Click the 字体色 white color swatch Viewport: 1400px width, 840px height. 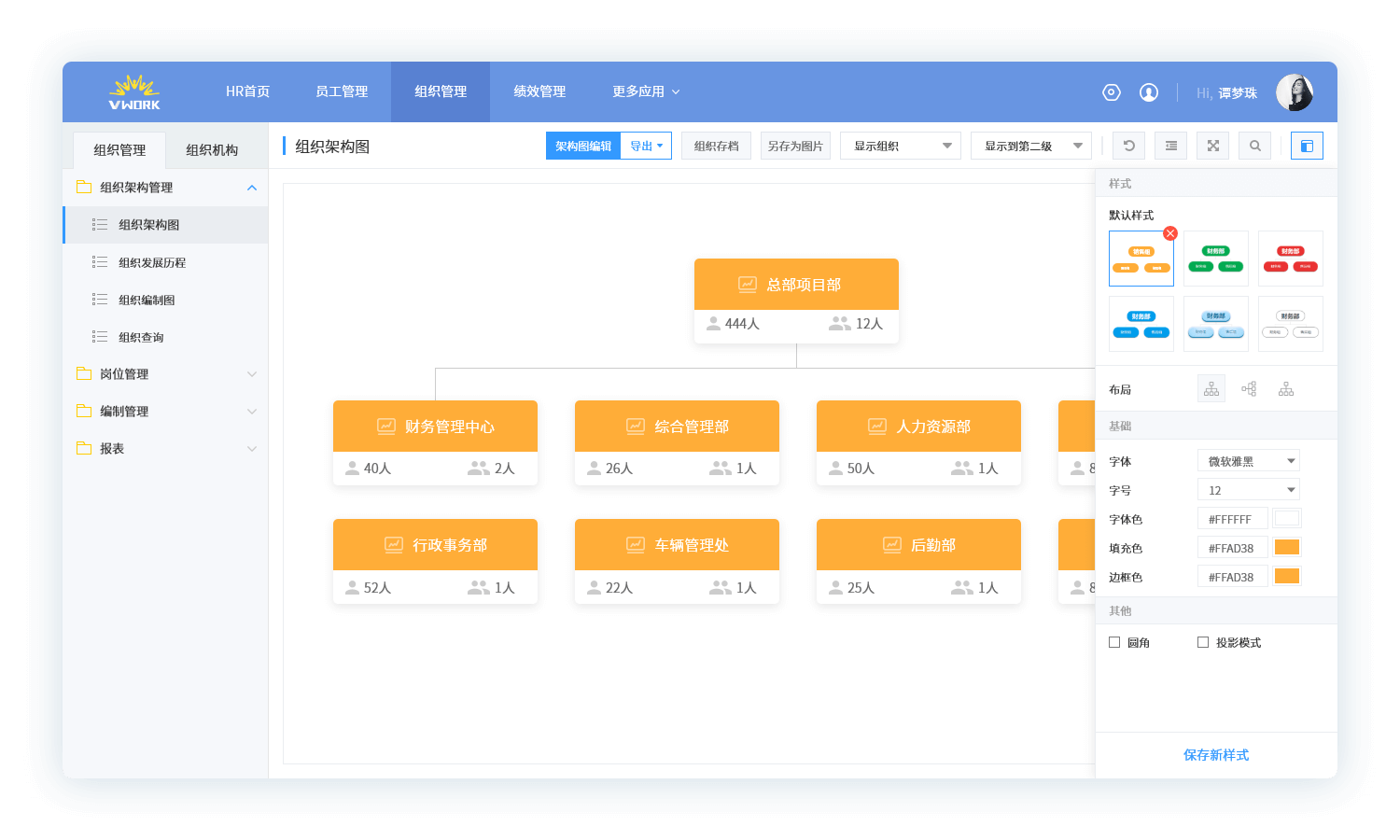pos(1287,519)
